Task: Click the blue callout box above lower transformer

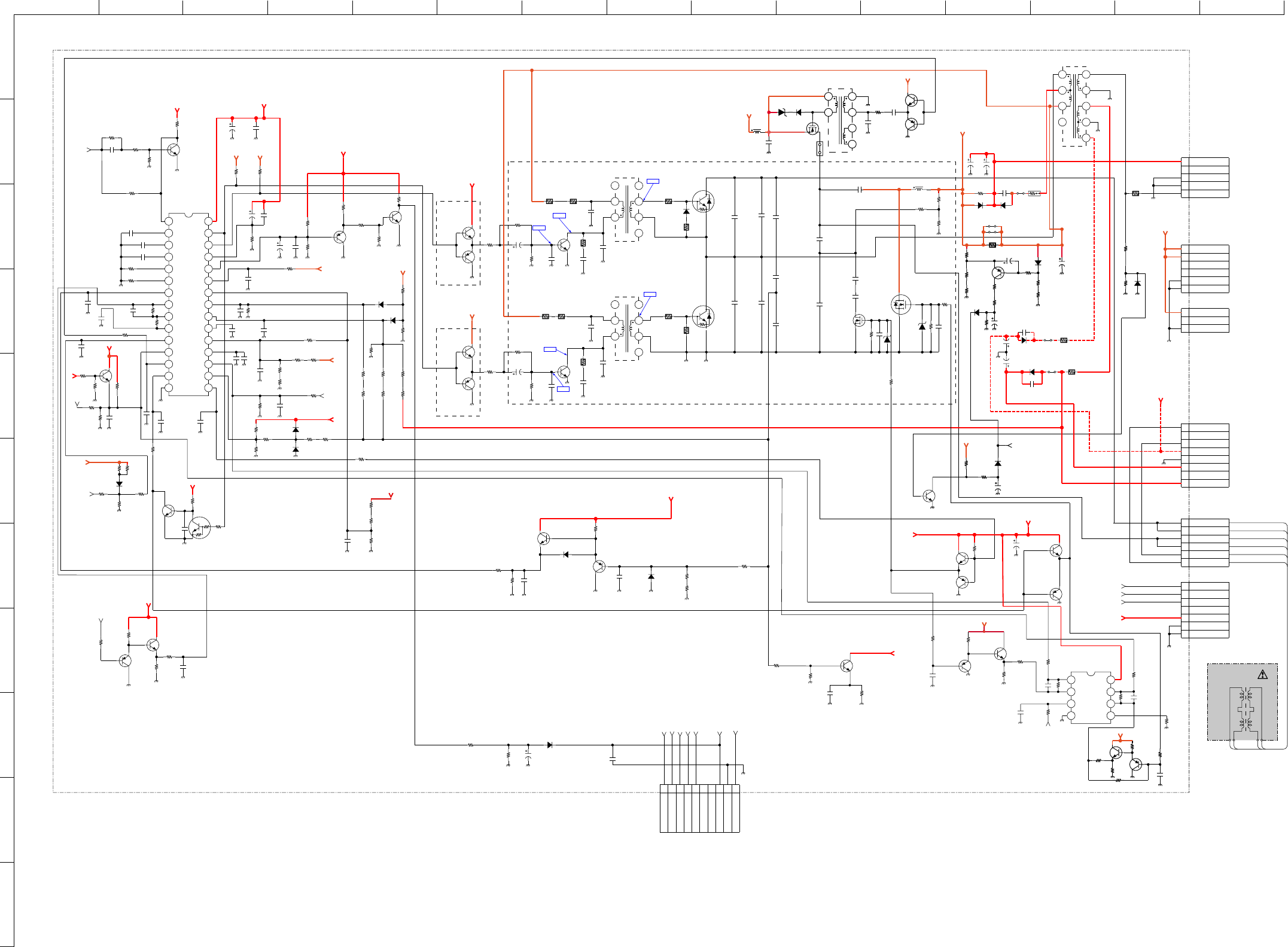Action: point(650,294)
